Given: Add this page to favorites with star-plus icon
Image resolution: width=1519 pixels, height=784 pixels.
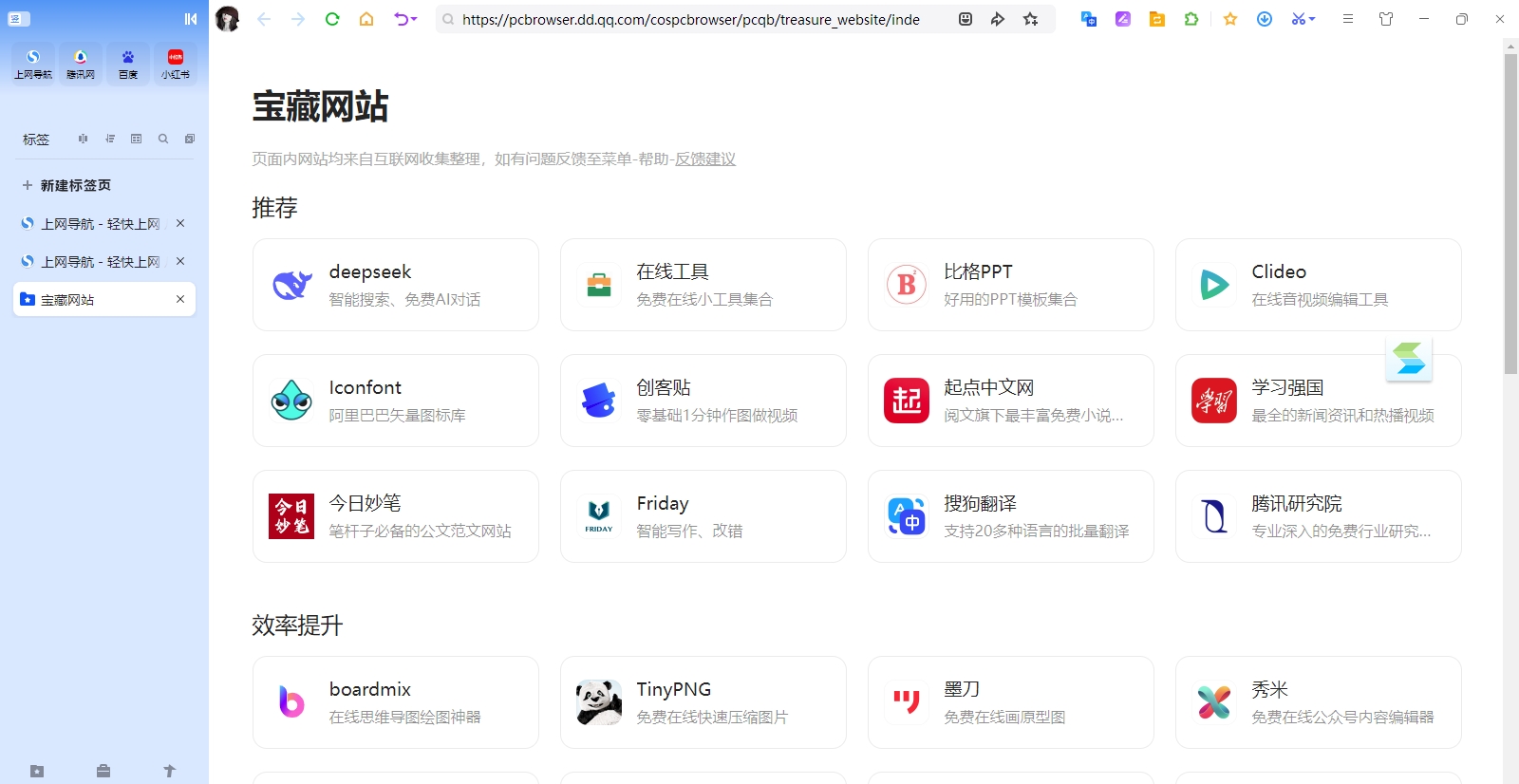Looking at the screenshot, I should click(1030, 19).
